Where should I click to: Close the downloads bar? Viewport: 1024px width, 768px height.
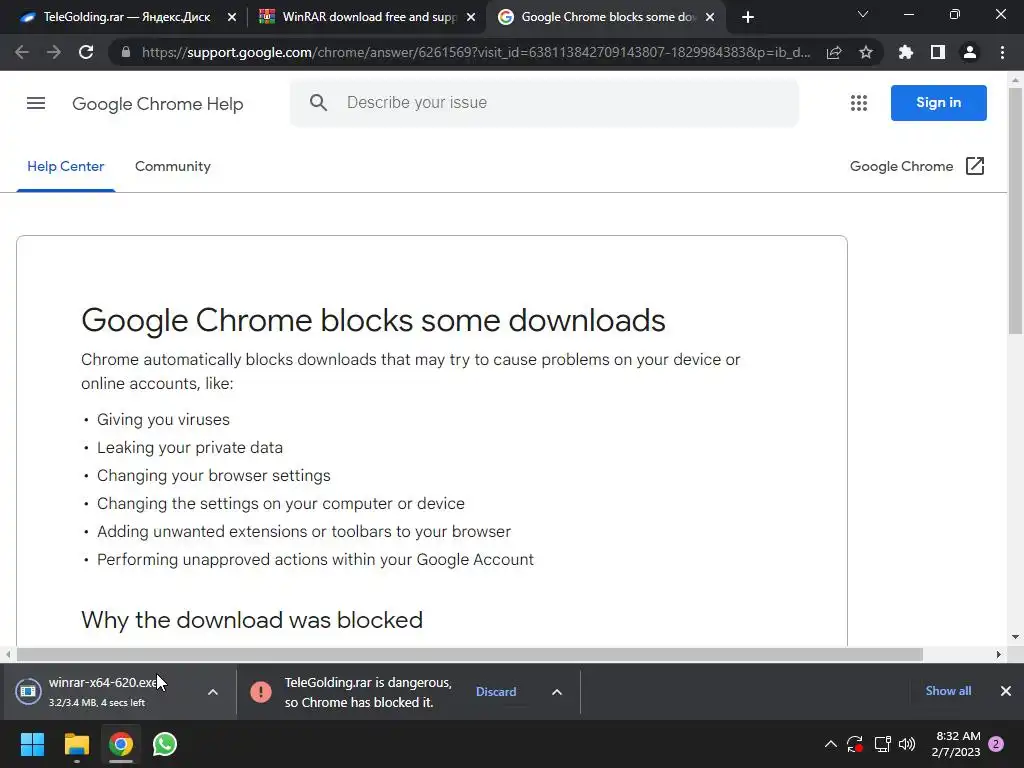tap(1006, 691)
